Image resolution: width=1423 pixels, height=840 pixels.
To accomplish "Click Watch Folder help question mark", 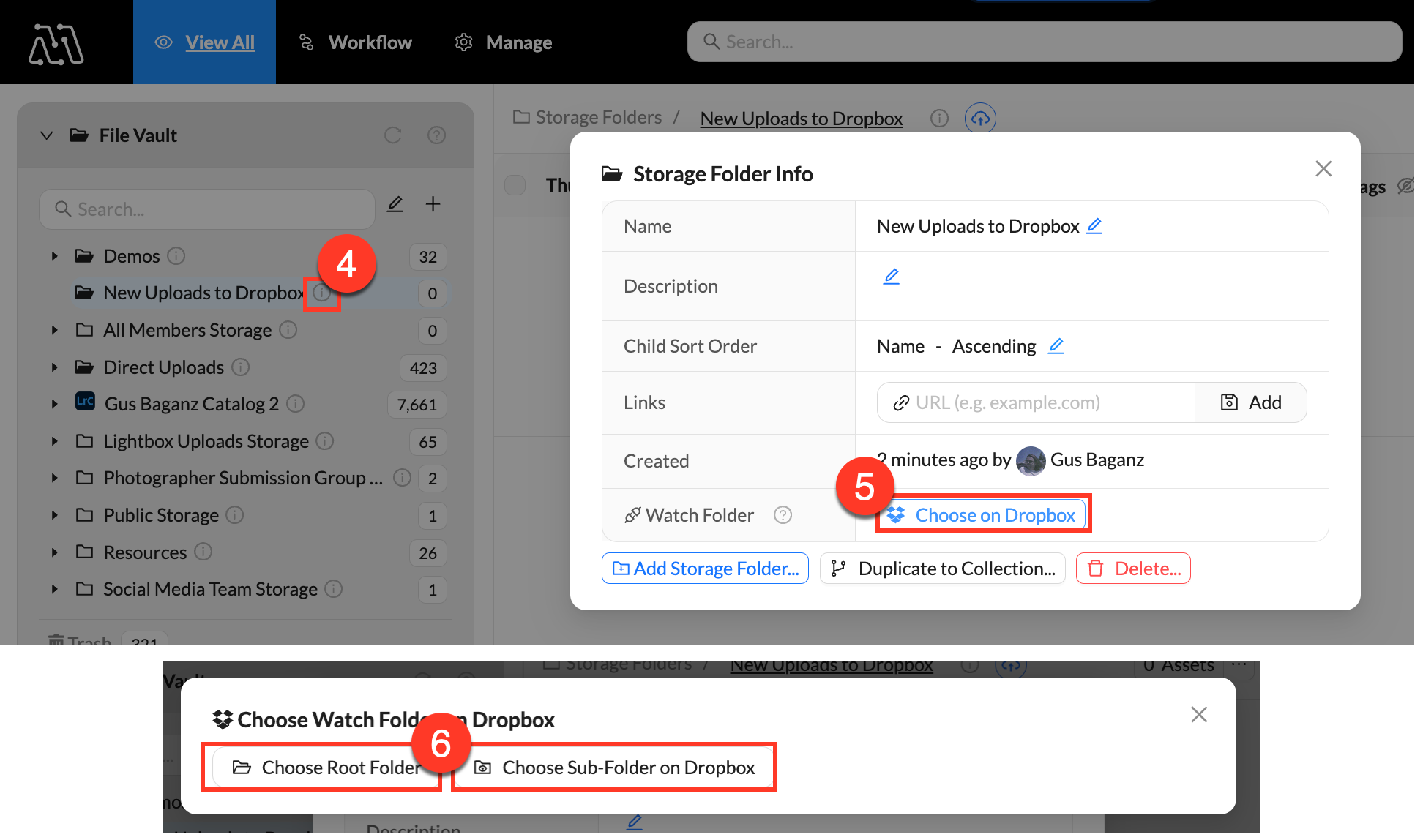I will tap(783, 515).
